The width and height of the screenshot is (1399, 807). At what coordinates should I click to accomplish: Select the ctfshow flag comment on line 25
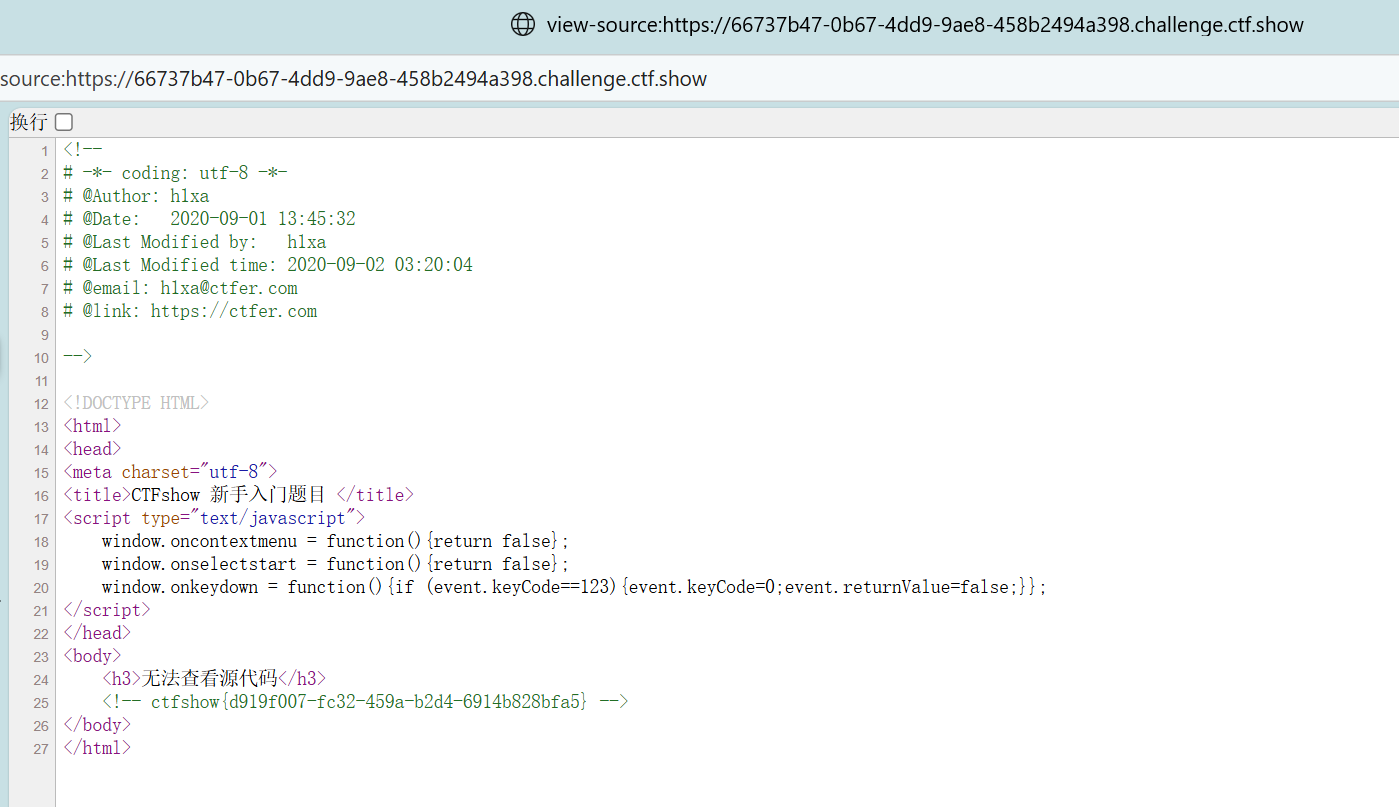365,702
